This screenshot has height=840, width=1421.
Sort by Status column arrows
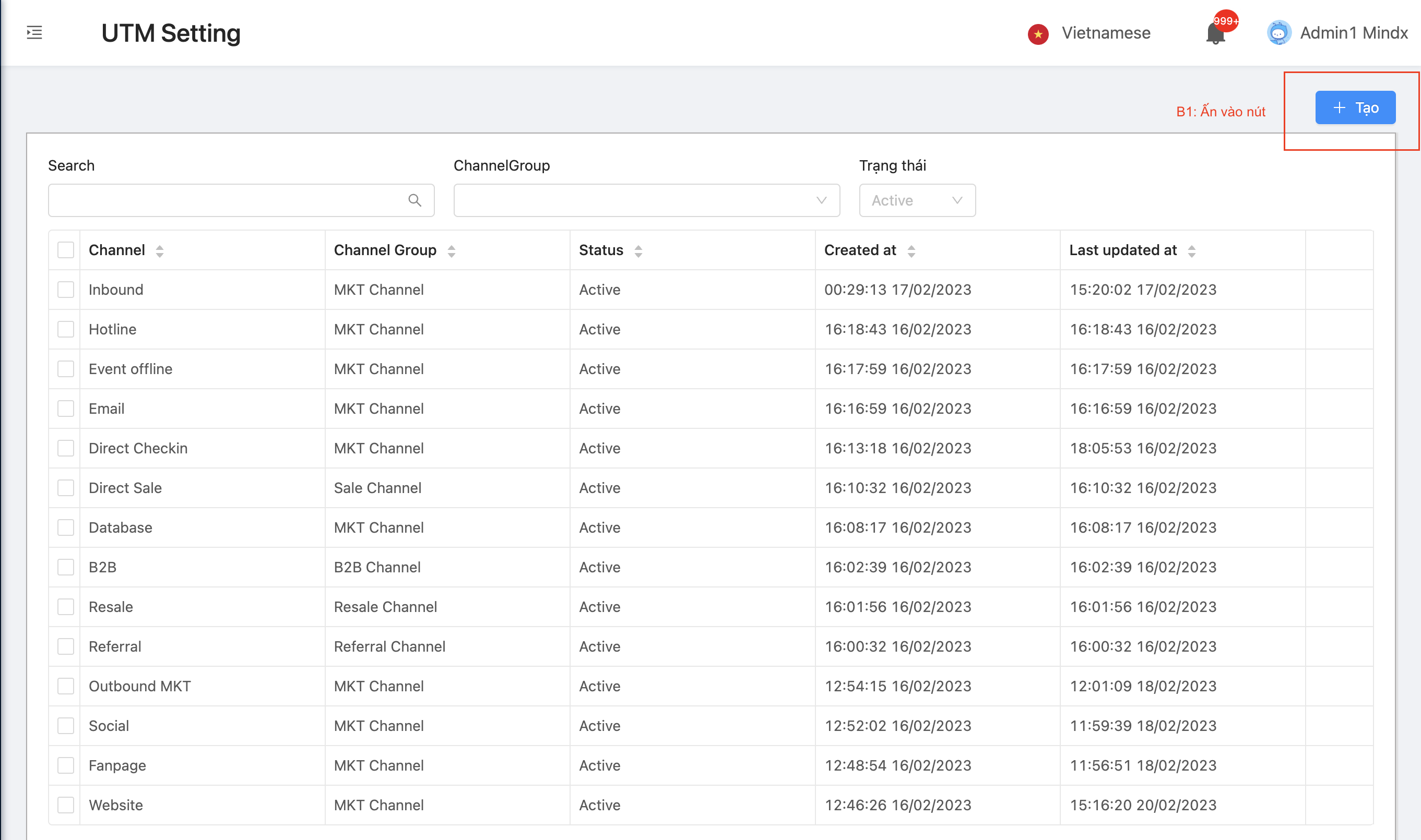coord(638,251)
